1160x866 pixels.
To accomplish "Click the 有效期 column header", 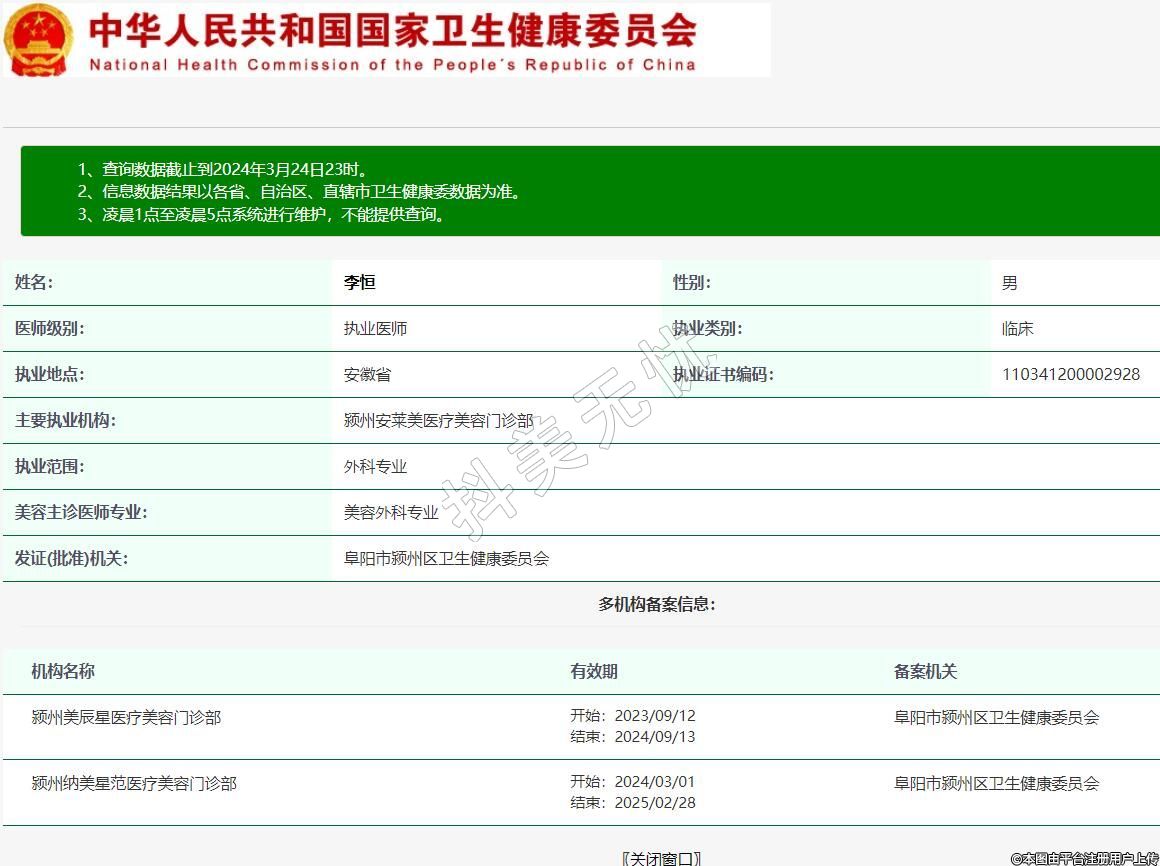I will coord(594,672).
